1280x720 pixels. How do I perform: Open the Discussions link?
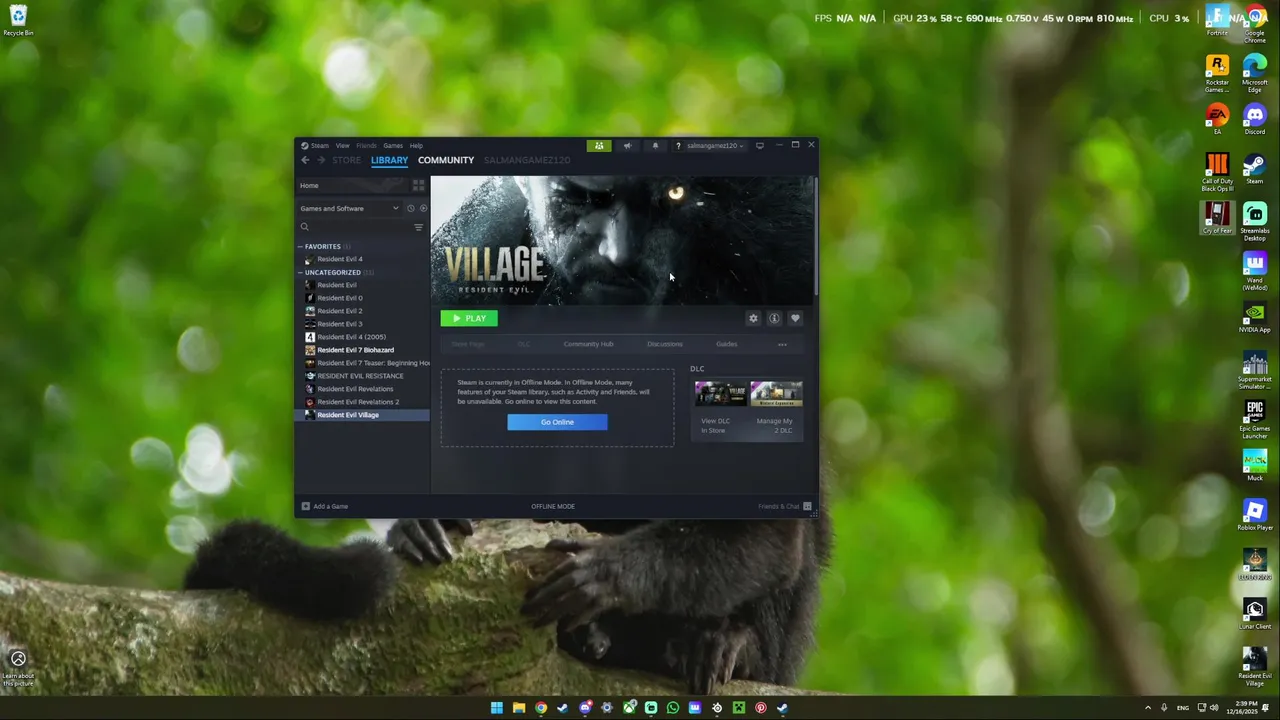(665, 344)
